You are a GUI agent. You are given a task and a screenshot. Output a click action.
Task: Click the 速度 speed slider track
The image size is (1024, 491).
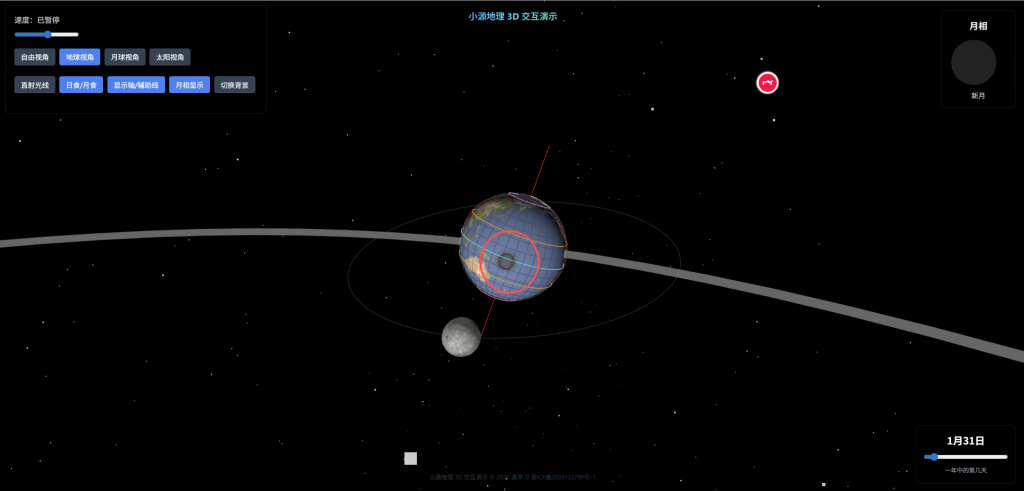click(47, 34)
